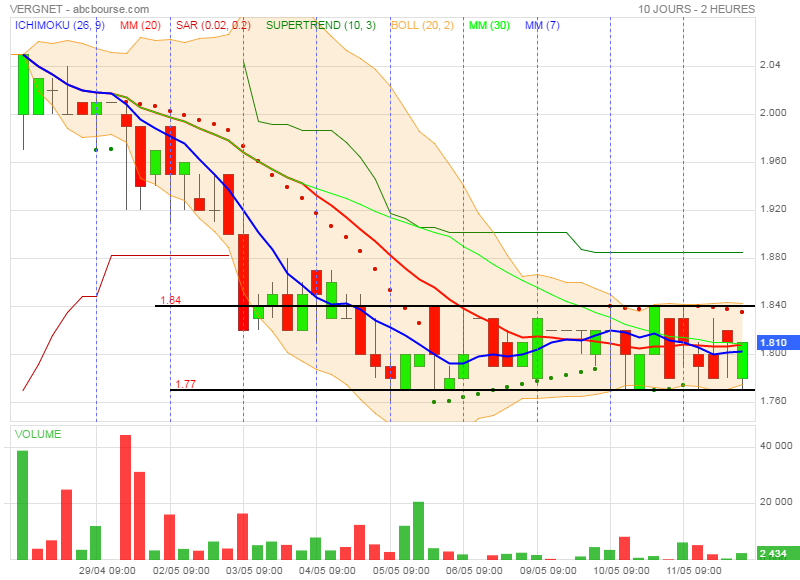This screenshot has width=800, height=580.
Task: Click the 1.77 support level label
Action: point(186,384)
